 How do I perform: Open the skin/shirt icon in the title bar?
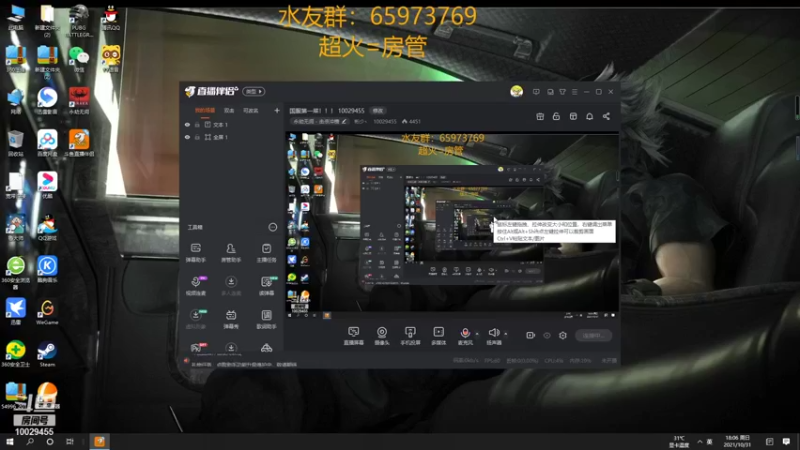coord(562,92)
